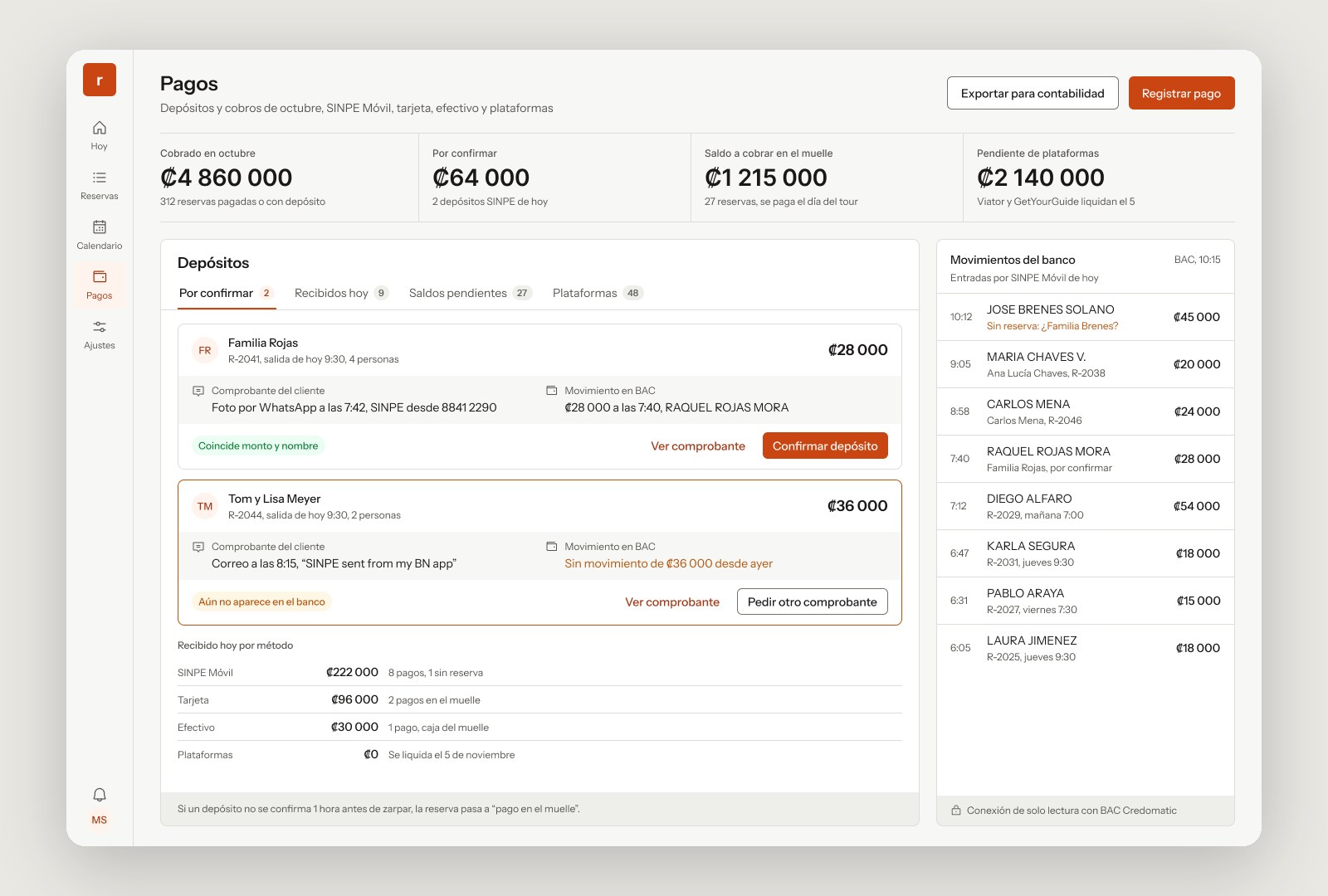
Task: Open the Calendario icon in sidebar
Action: [100, 227]
